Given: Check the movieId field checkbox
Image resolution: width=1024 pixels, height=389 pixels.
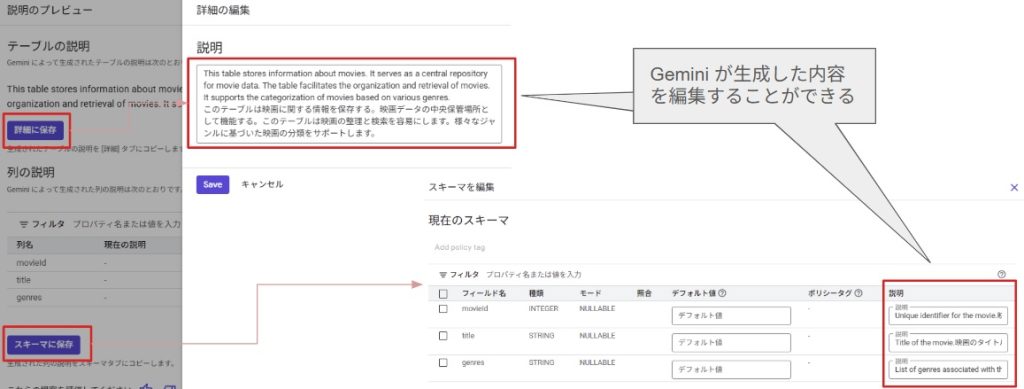Looking at the screenshot, I should pyautogui.click(x=443, y=309).
